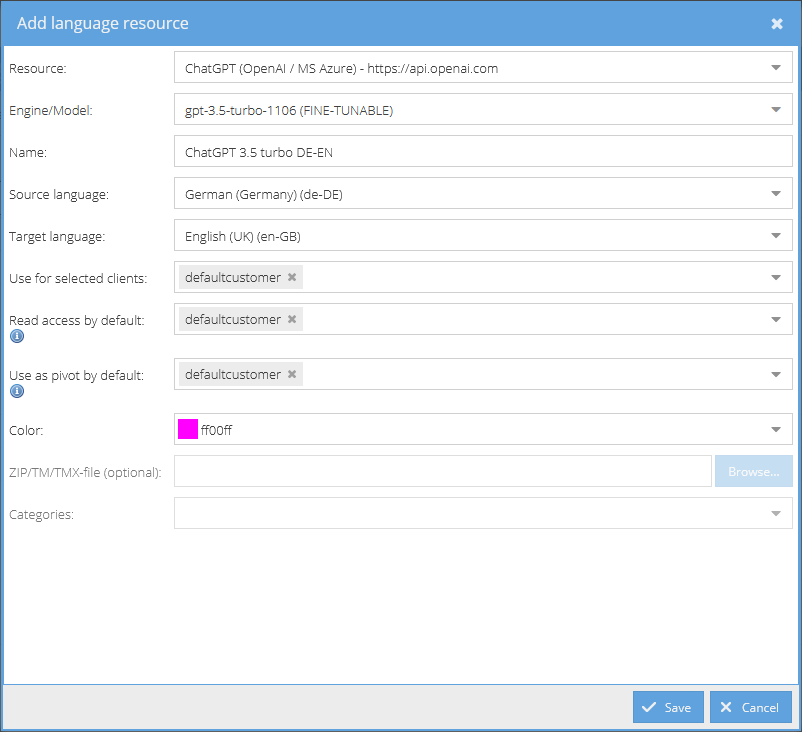Open Use for selected clients dropdown arrow
Screen dimensions: 802x732
(776, 277)
